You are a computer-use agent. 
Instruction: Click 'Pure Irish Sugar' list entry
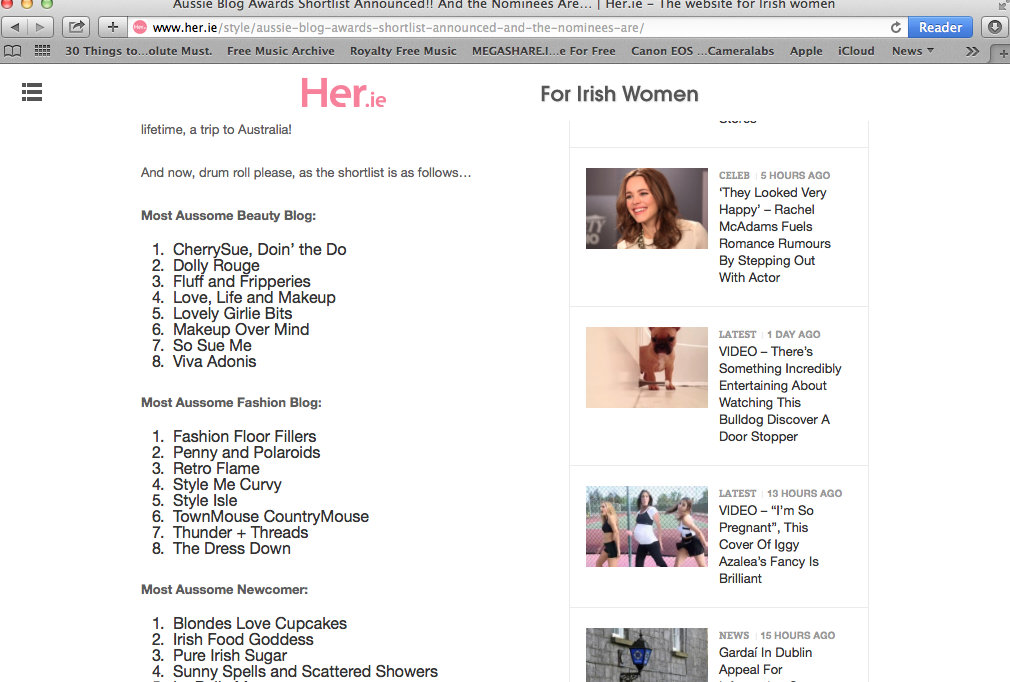pos(230,656)
